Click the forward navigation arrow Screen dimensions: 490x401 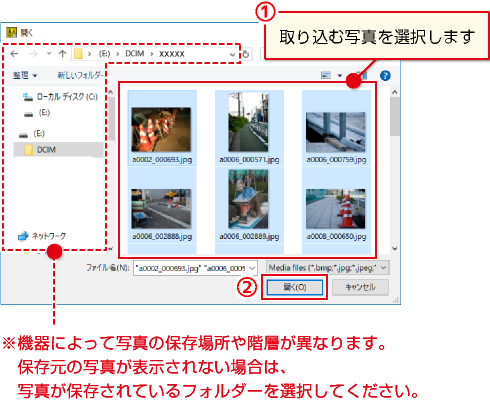coord(33,54)
